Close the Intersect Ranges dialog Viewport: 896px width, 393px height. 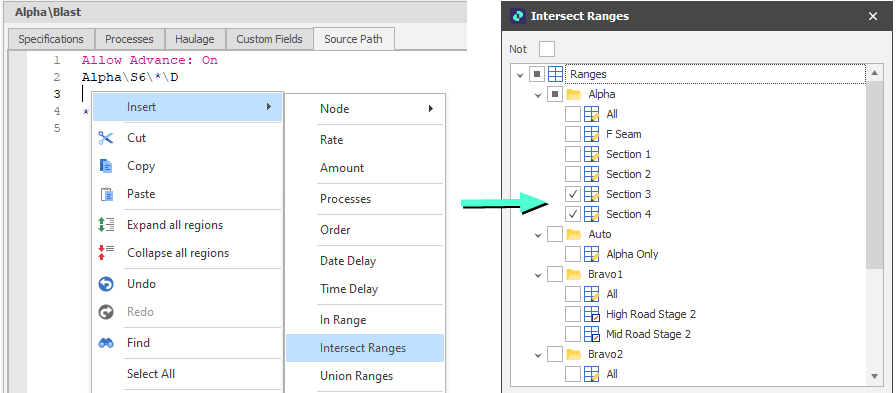pos(873,16)
